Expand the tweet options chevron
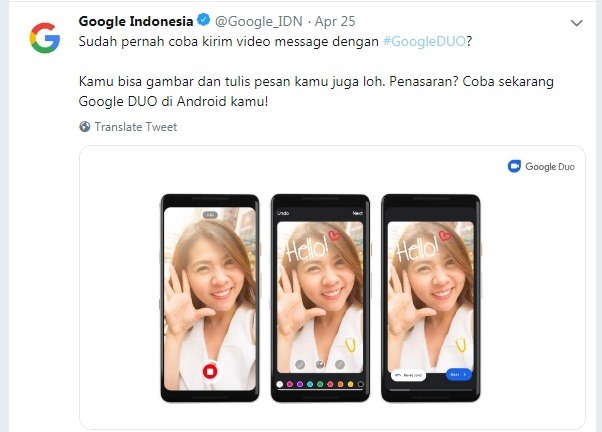This screenshot has height=432, width=602. tap(576, 23)
